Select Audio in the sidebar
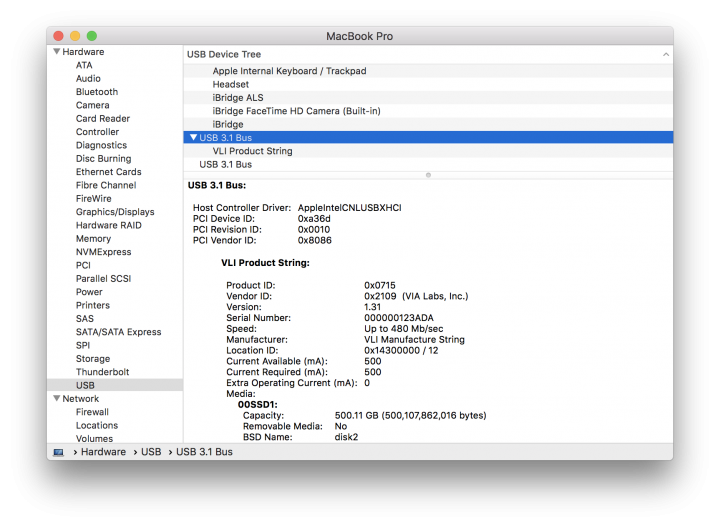720x527 pixels. point(88,78)
